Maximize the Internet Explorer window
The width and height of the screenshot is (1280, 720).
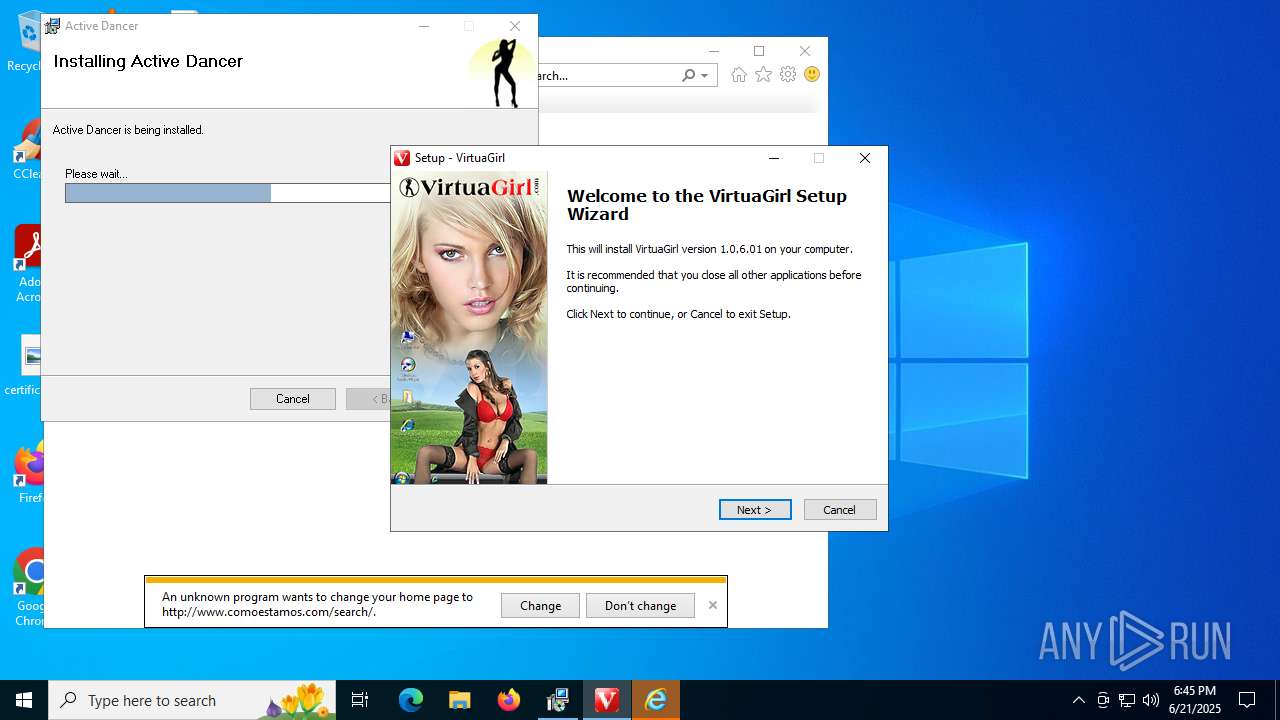759,51
